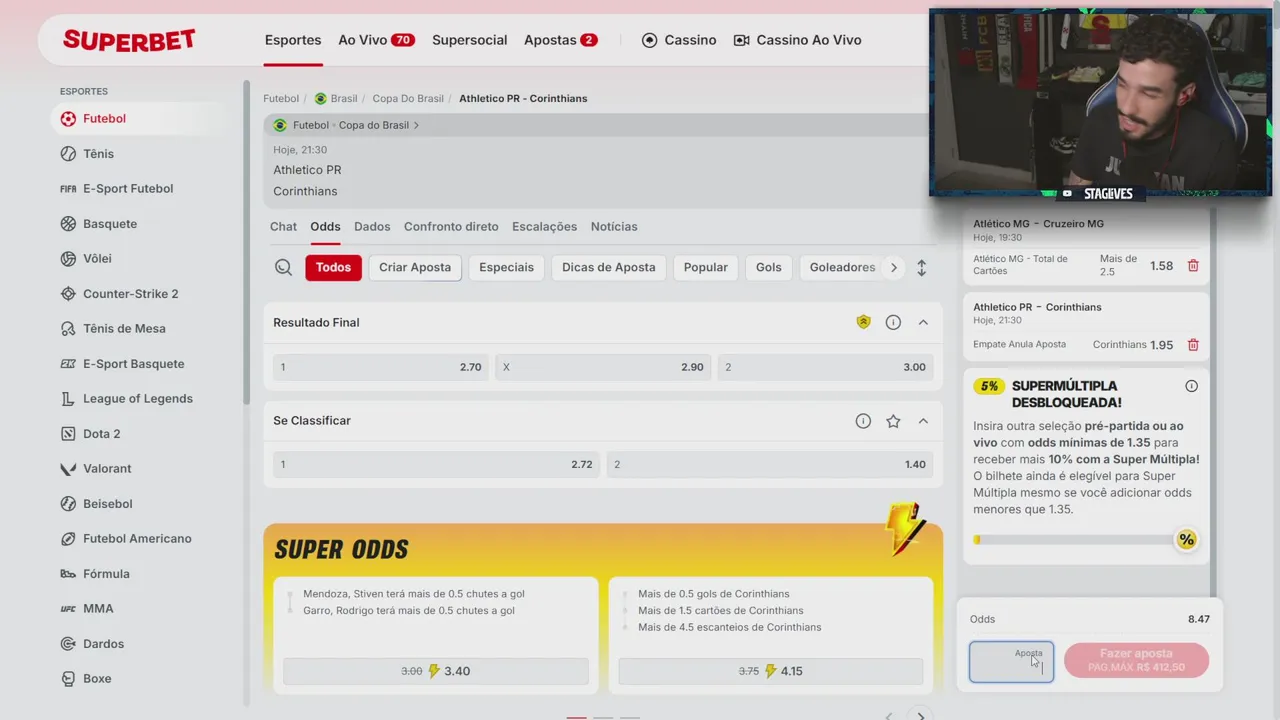The width and height of the screenshot is (1280, 720).
Task: Select the Popular filter
Action: point(706,267)
